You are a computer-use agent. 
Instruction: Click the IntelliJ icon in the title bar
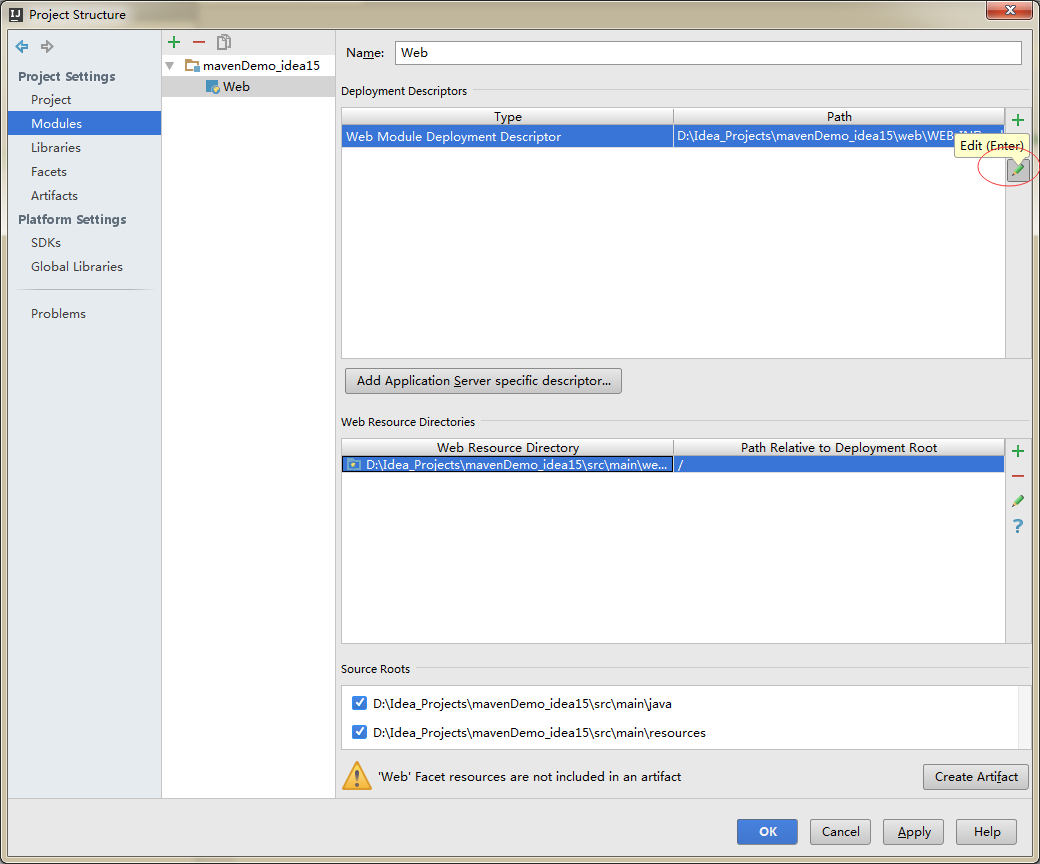(16, 14)
